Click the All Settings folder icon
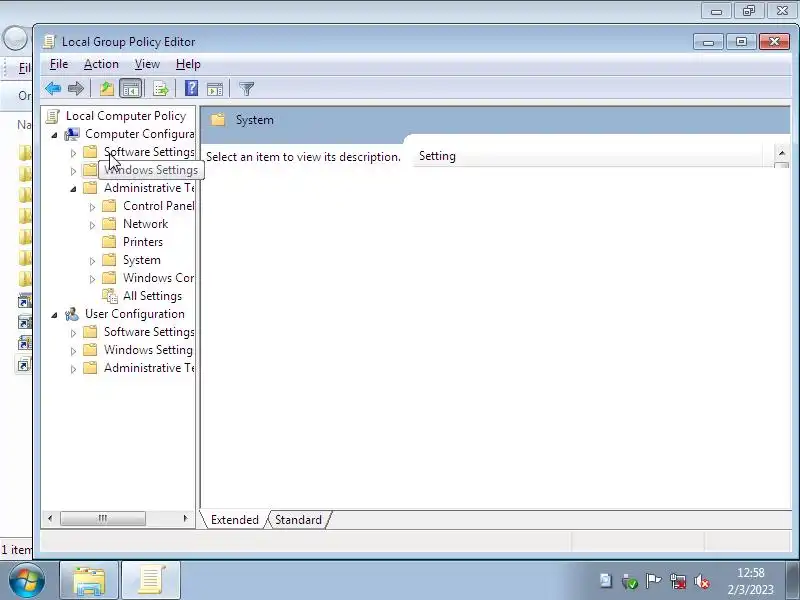This screenshot has width=800, height=600. [x=109, y=296]
